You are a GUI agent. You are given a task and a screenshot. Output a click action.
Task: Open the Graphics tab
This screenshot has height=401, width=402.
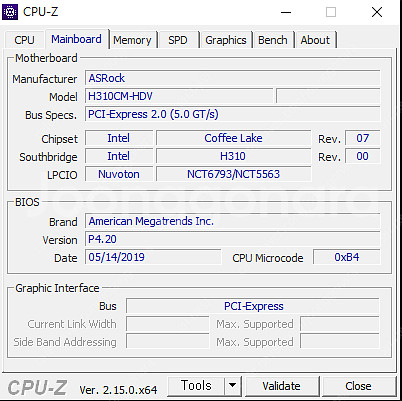click(x=226, y=40)
